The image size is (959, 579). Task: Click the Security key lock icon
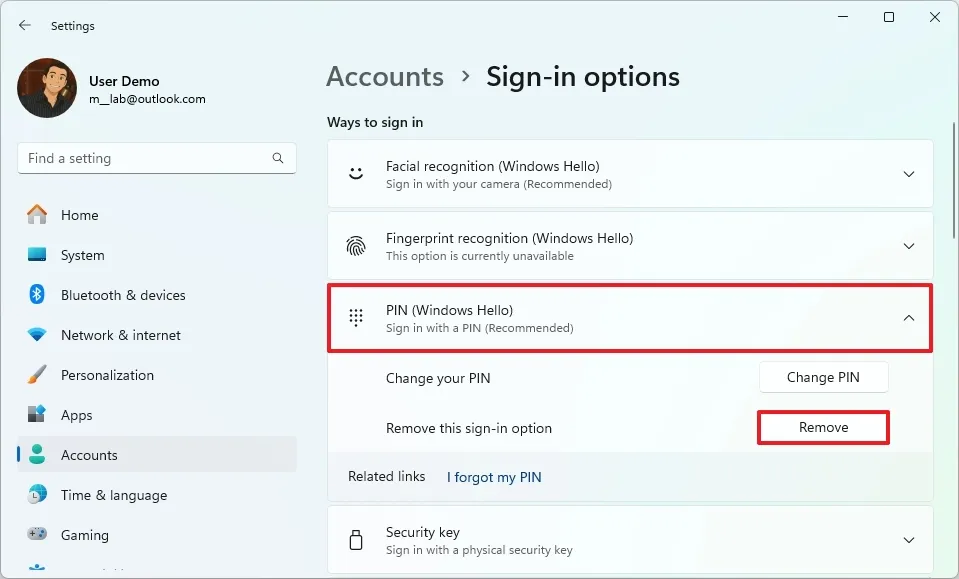[x=355, y=539]
